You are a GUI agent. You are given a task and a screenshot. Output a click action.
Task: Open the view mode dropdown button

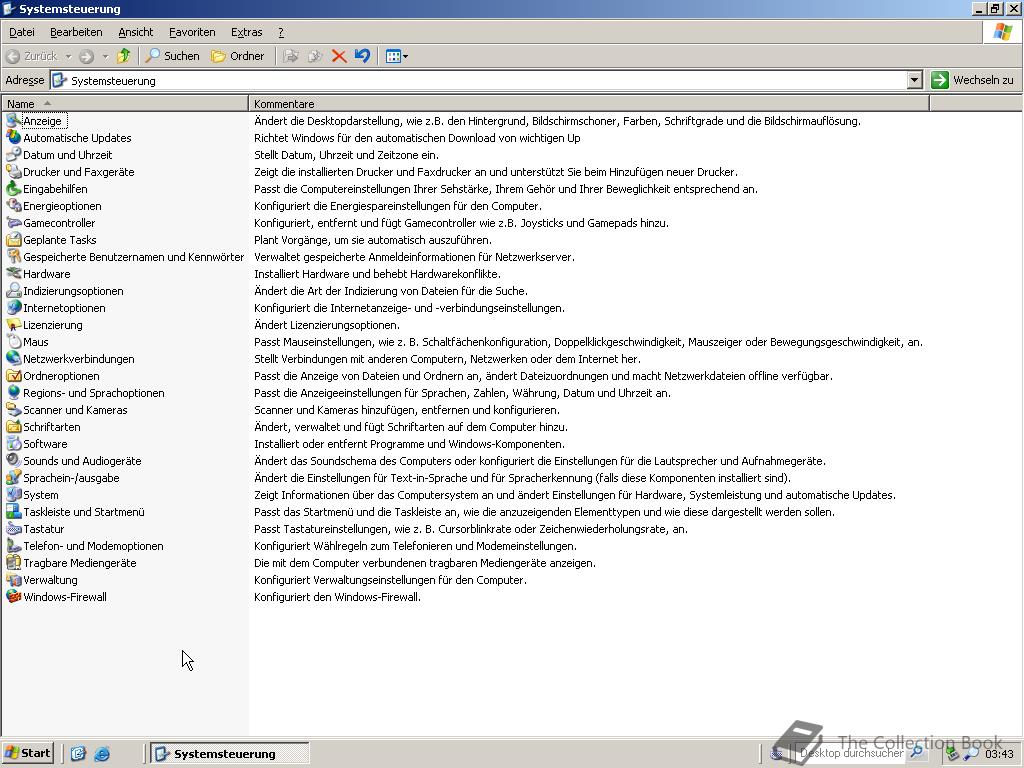pyautogui.click(x=396, y=56)
